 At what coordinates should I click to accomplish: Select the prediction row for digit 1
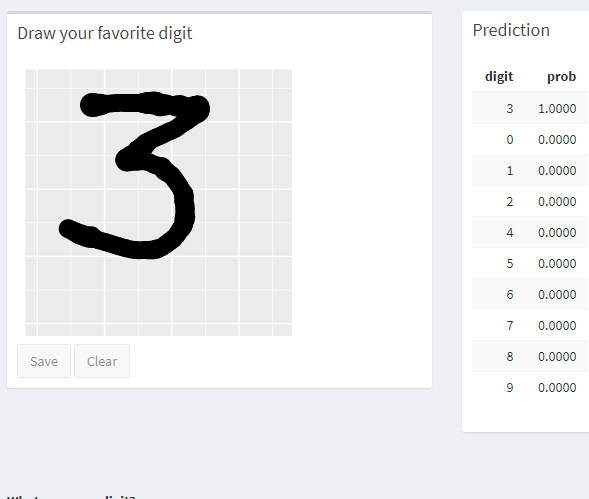pos(530,170)
